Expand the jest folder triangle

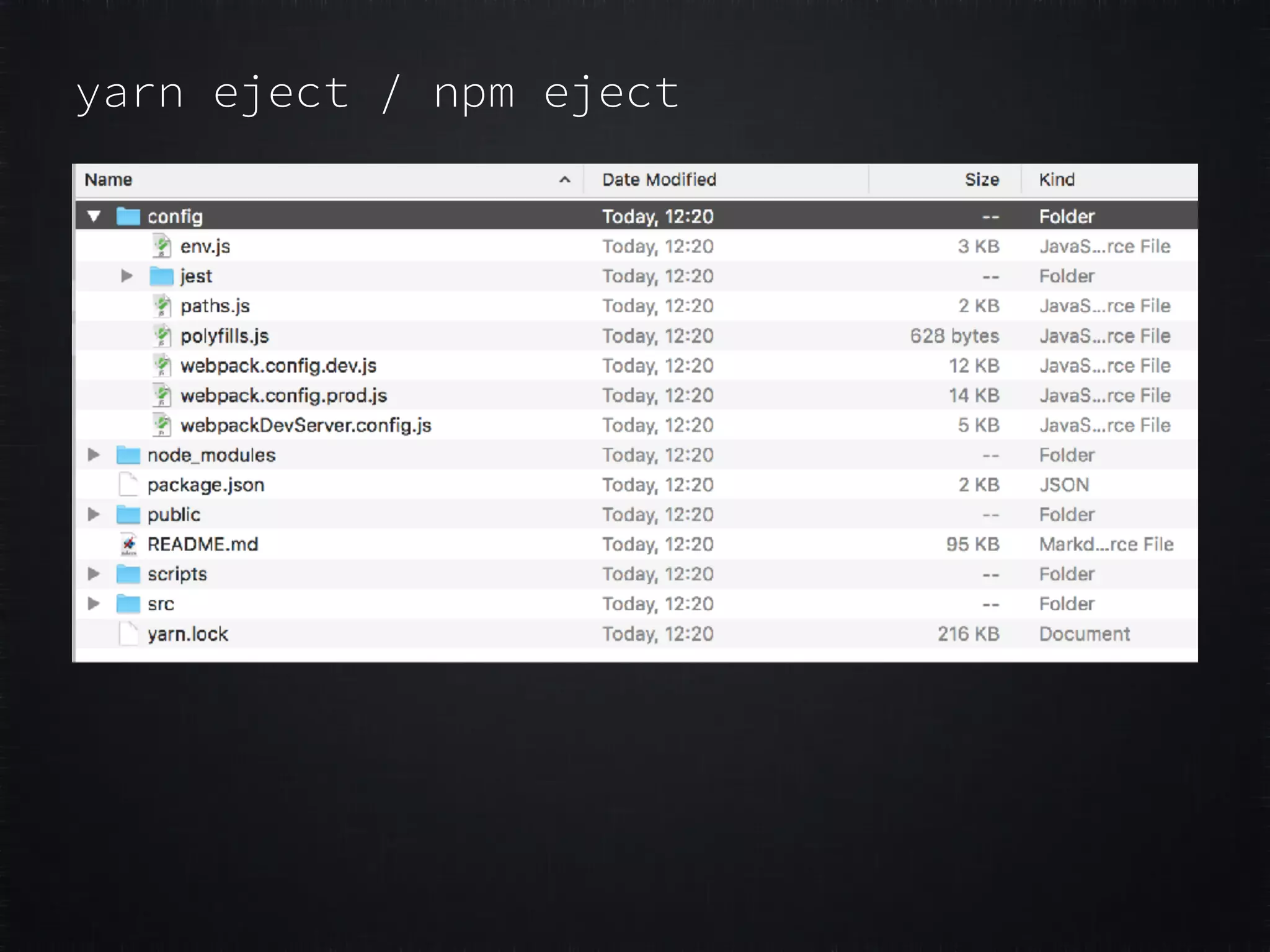[x=127, y=276]
